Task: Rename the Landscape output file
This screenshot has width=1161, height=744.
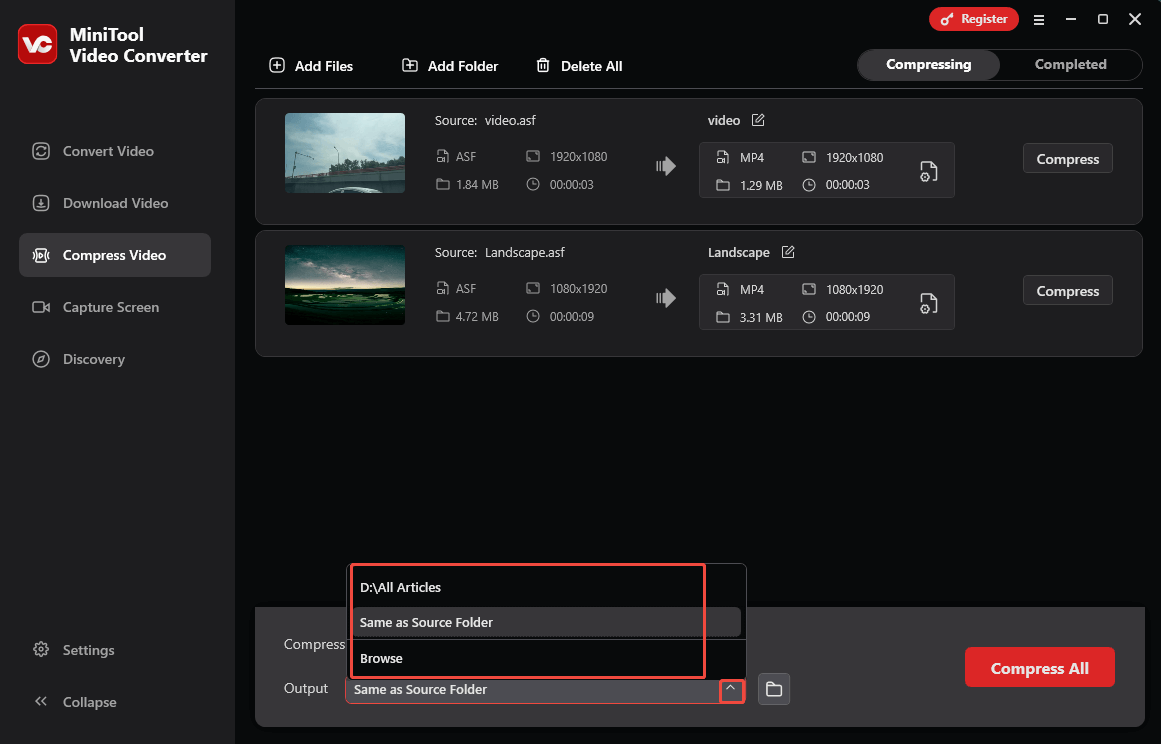Action: click(x=788, y=252)
